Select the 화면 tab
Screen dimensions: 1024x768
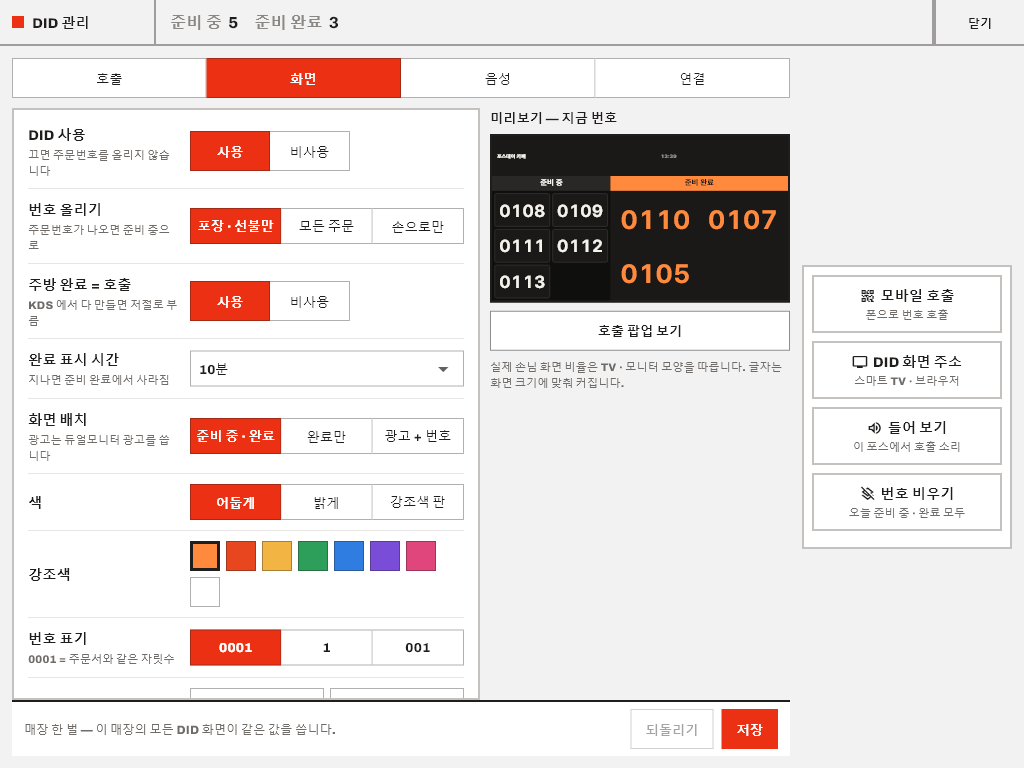click(303, 78)
